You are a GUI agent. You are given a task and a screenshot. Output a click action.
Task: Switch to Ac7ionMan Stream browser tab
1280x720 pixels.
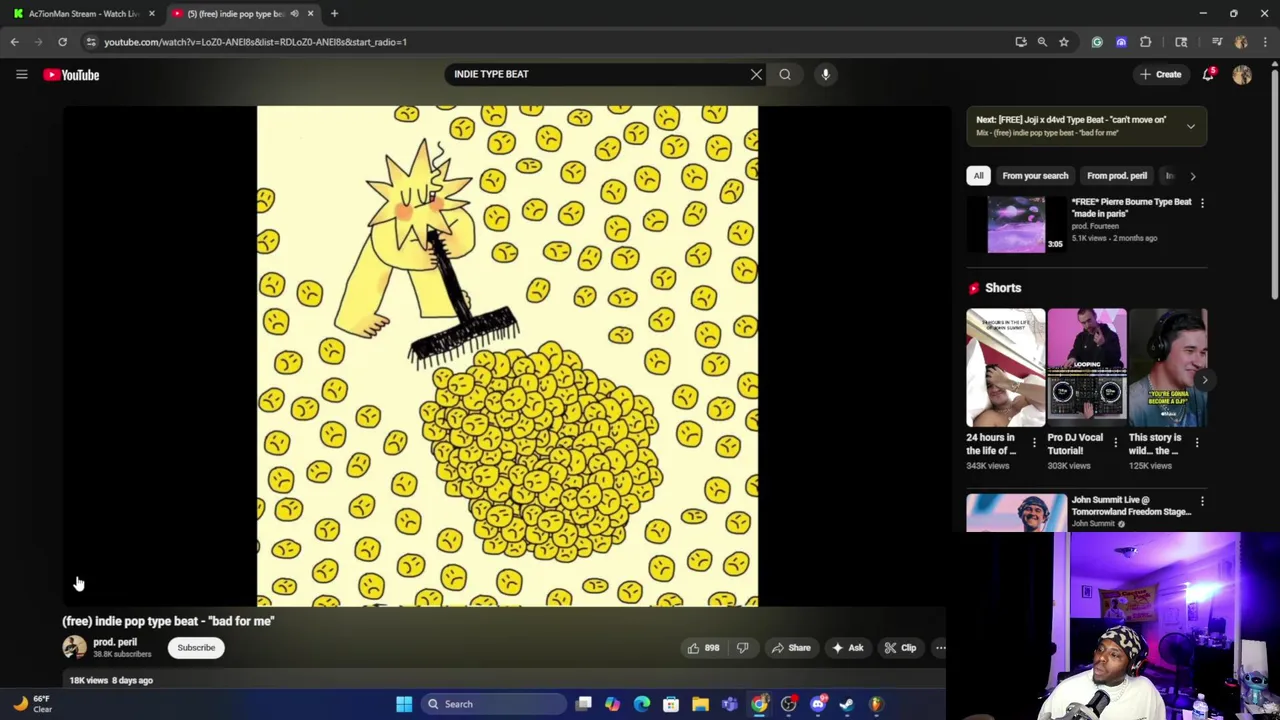point(82,14)
